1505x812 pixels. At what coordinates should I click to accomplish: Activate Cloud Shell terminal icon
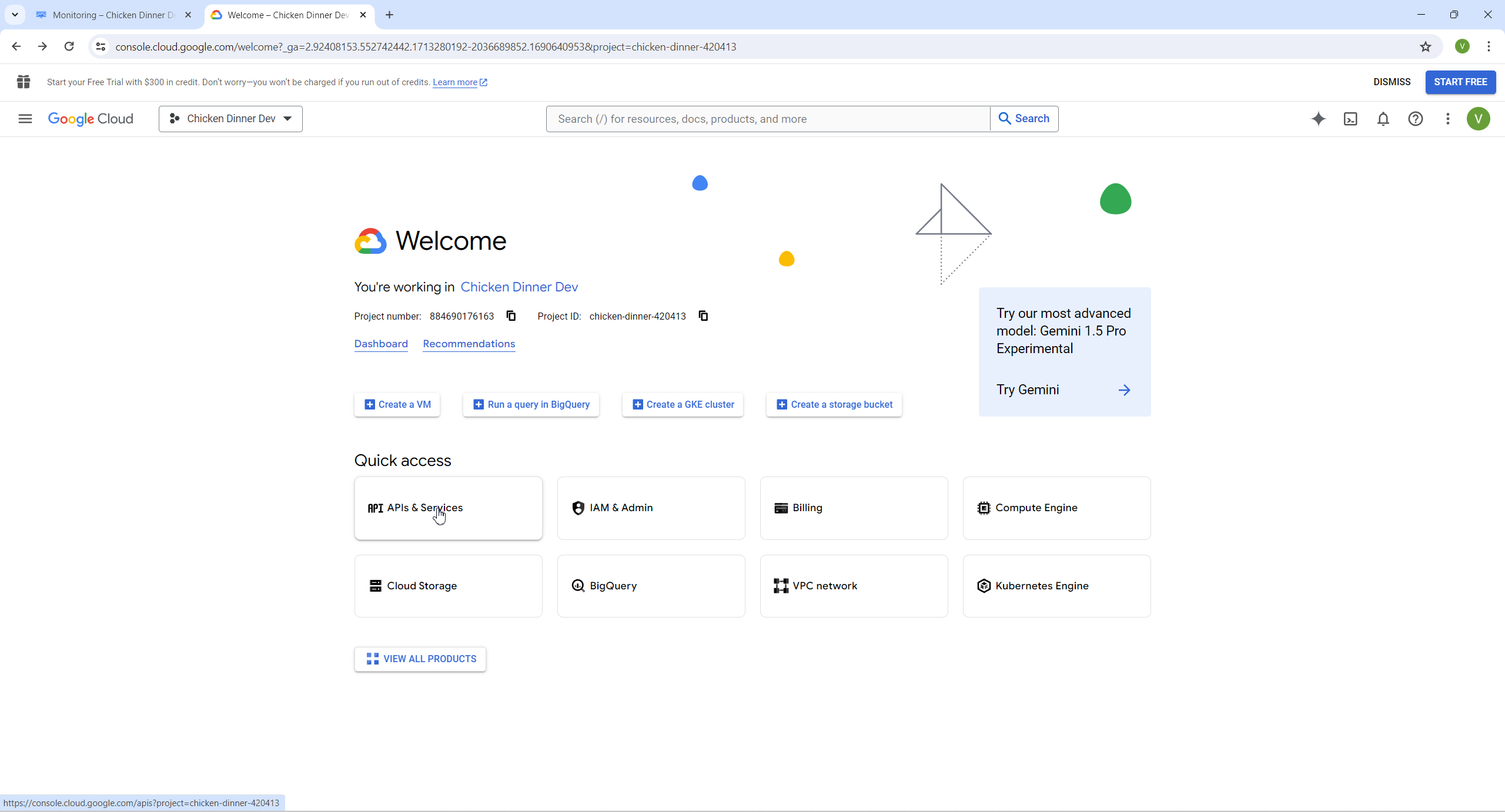point(1350,119)
